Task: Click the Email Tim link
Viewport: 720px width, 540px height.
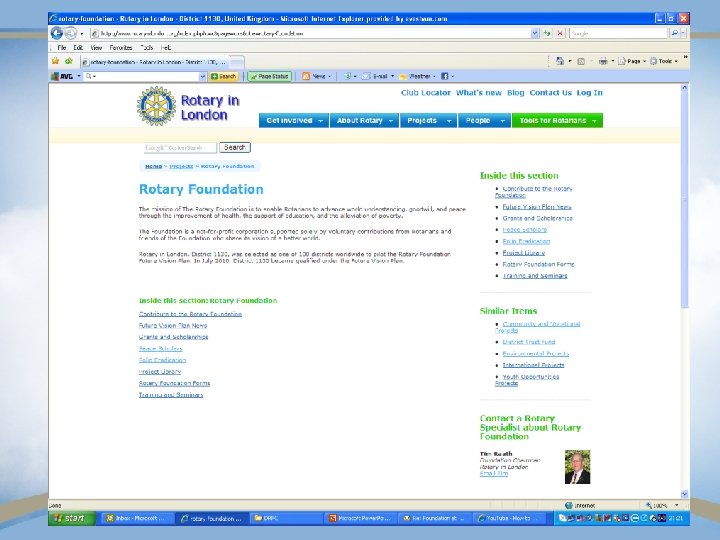Action: pos(494,474)
